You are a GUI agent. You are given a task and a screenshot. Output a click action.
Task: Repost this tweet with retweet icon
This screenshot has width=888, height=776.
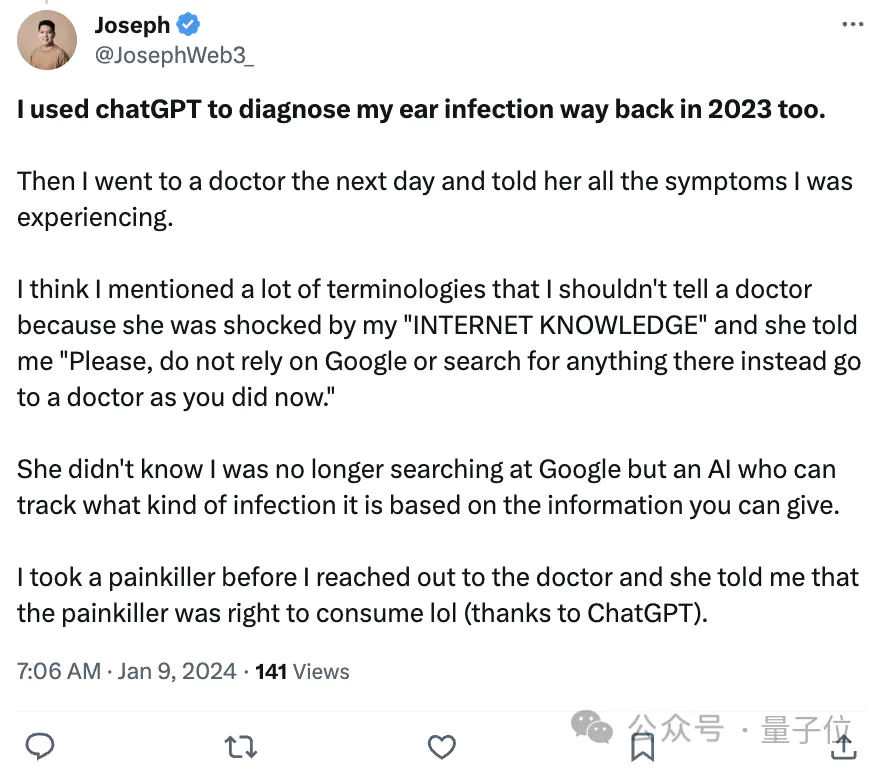click(x=241, y=747)
